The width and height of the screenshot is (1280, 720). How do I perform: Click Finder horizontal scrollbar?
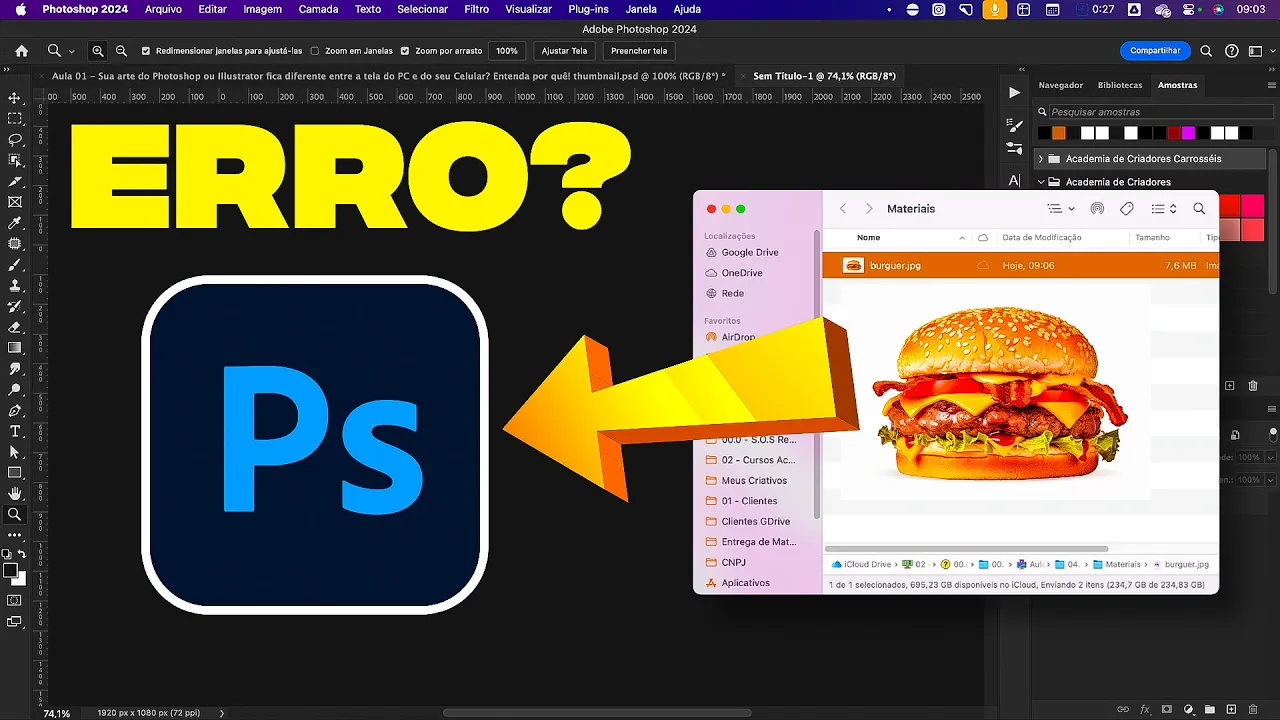(x=967, y=548)
